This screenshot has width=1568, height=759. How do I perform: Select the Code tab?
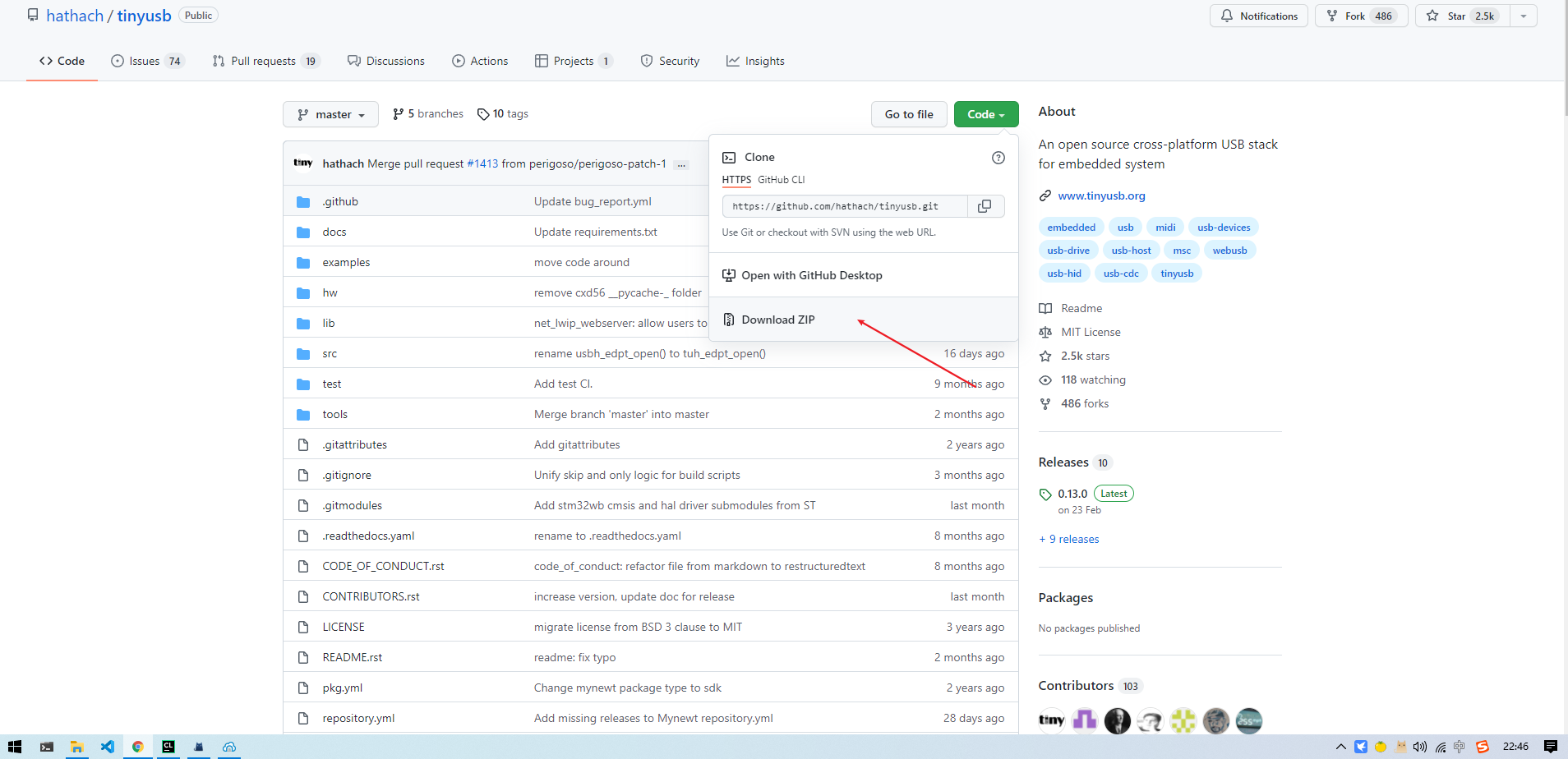pyautogui.click(x=62, y=61)
